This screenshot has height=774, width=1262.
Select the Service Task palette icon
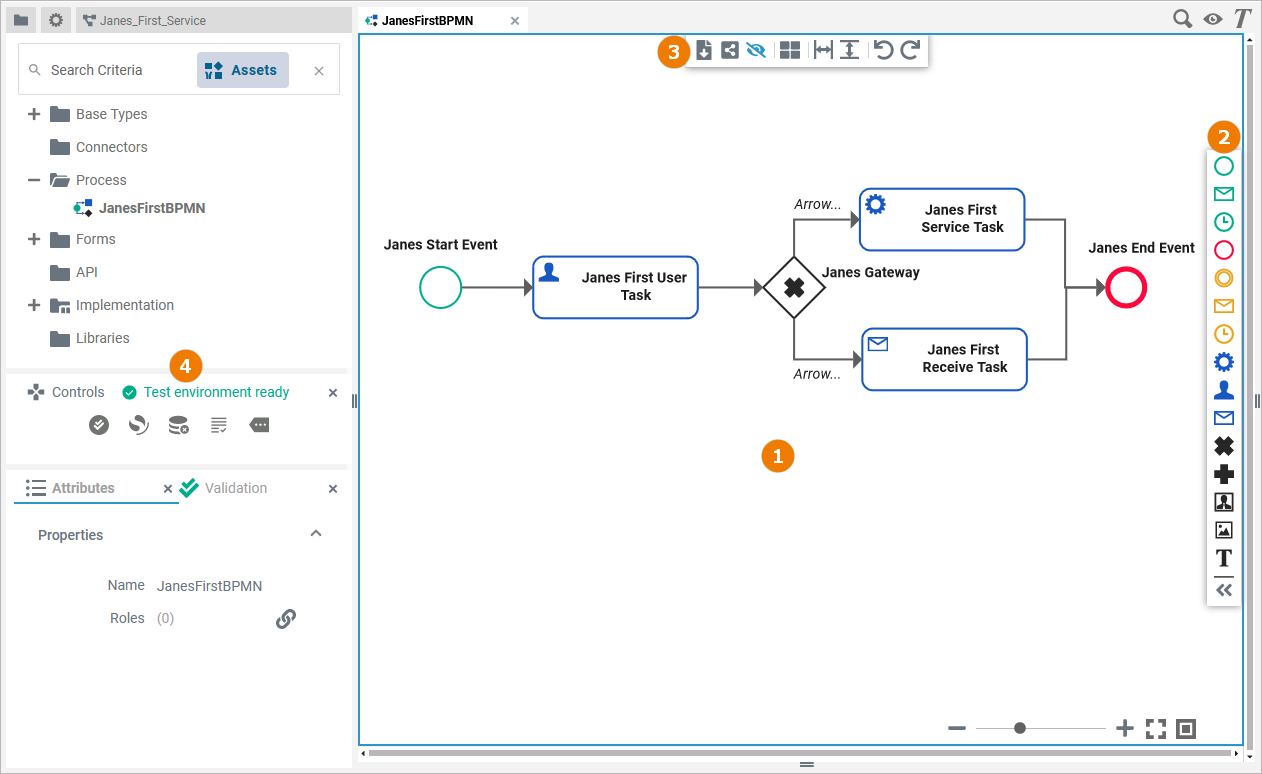pos(1224,361)
